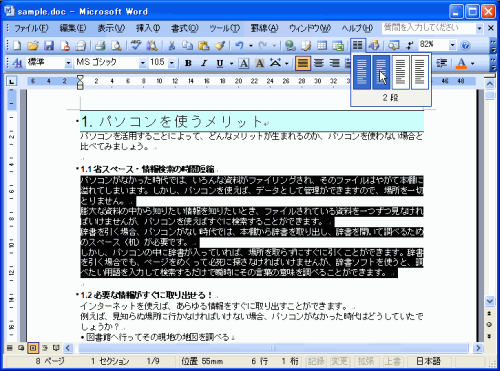This screenshot has width=500, height=371.
Task: Save the document with the floppy icon
Action: pos(49,45)
